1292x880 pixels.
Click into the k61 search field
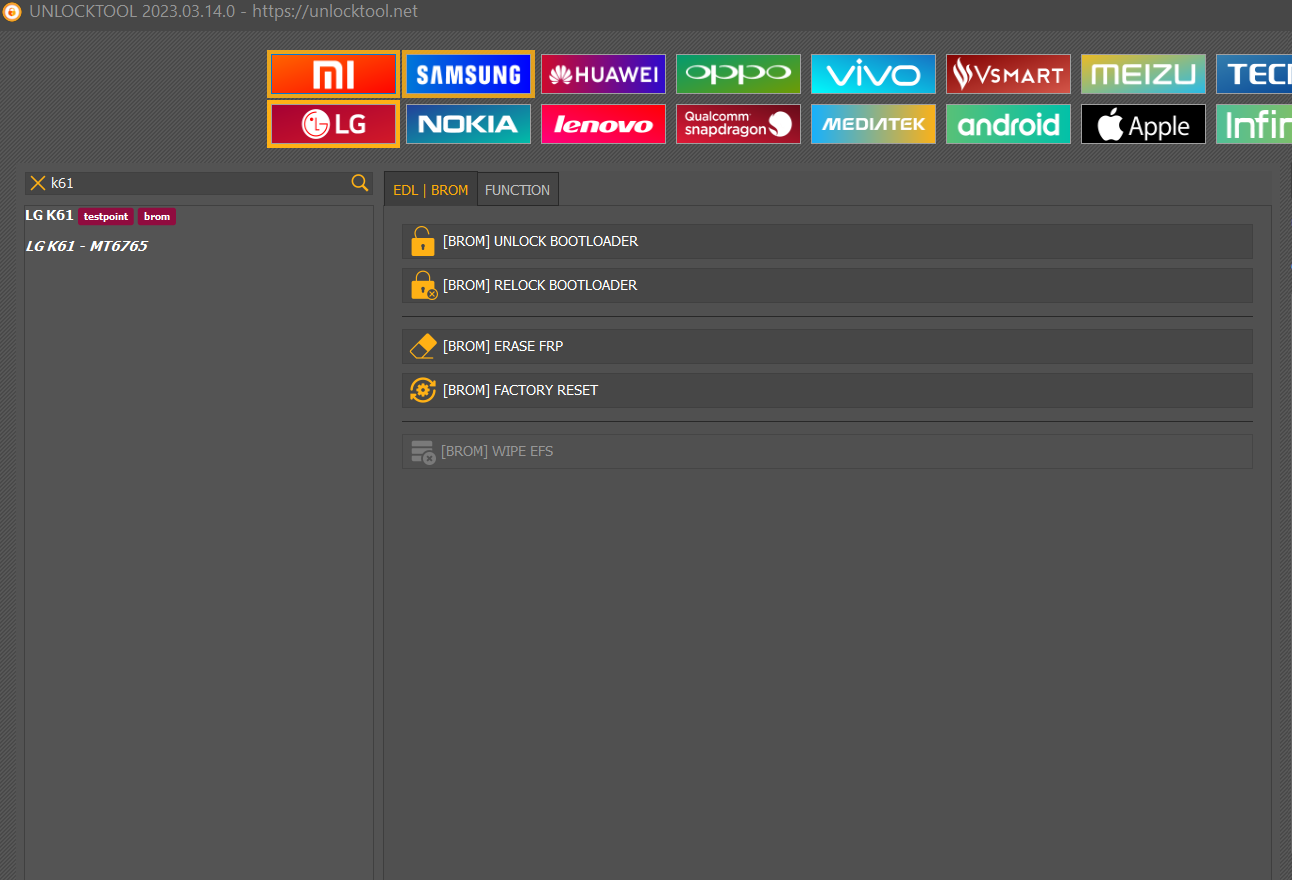click(x=198, y=183)
